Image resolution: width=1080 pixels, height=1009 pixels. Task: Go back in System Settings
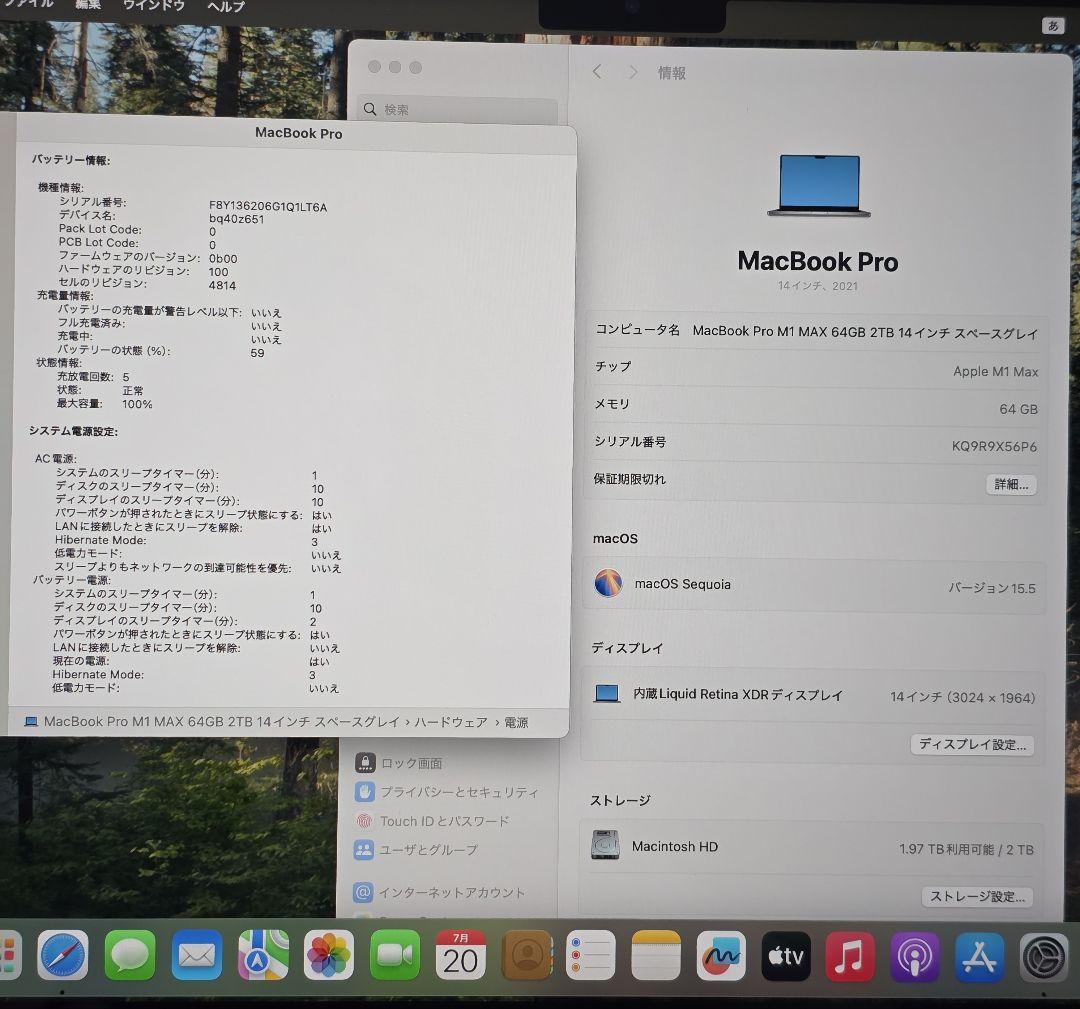click(x=597, y=72)
